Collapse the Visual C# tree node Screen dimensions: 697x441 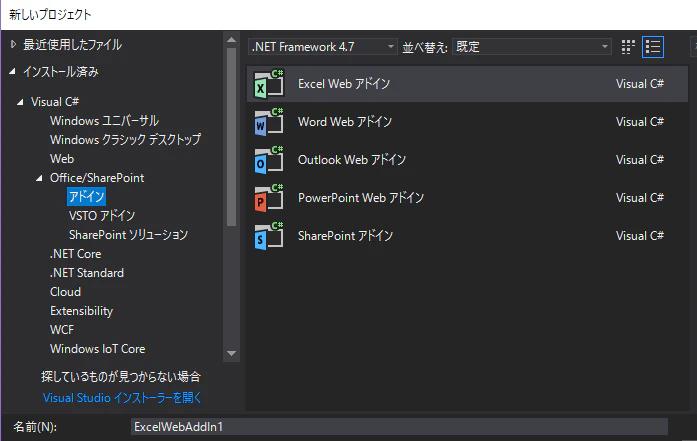click(20, 102)
